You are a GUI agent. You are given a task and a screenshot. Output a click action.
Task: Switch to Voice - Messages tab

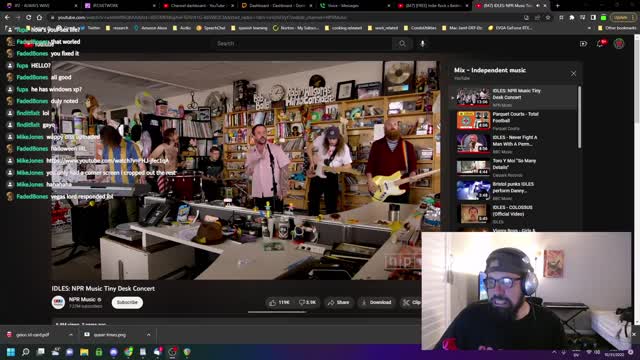(x=354, y=6)
